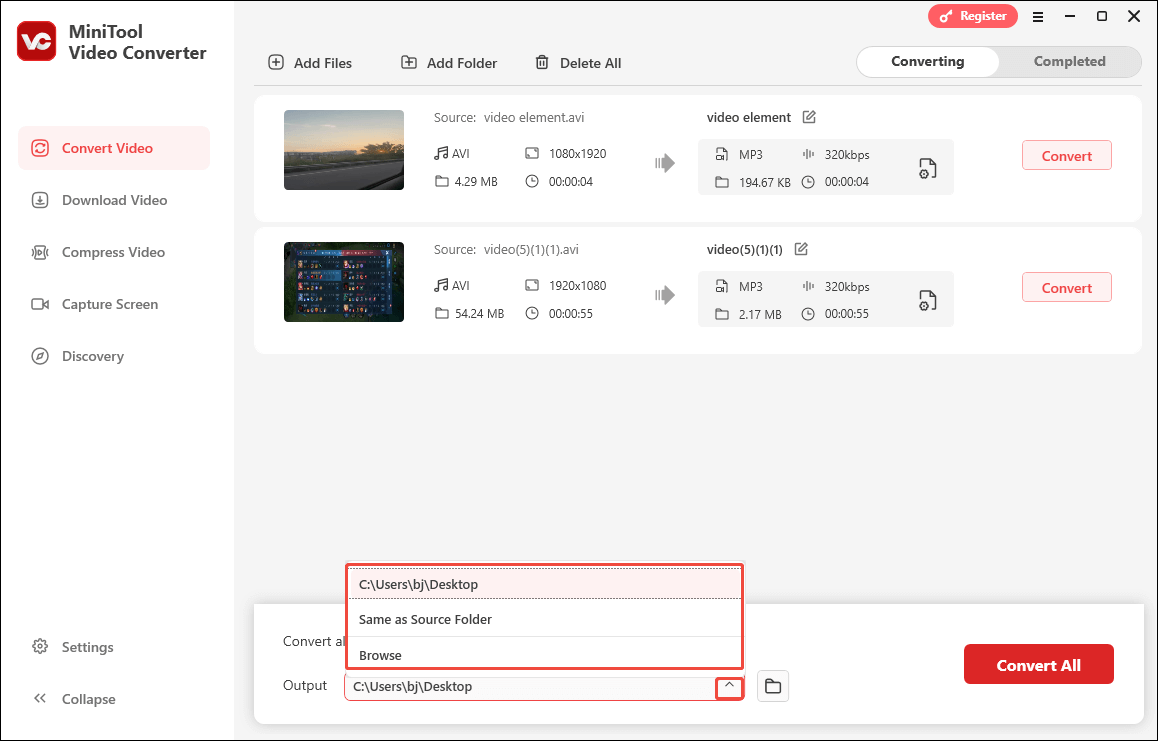The image size is (1158, 741).
Task: Click the Convert Video sidebar icon
Action: pyautogui.click(x=40, y=148)
